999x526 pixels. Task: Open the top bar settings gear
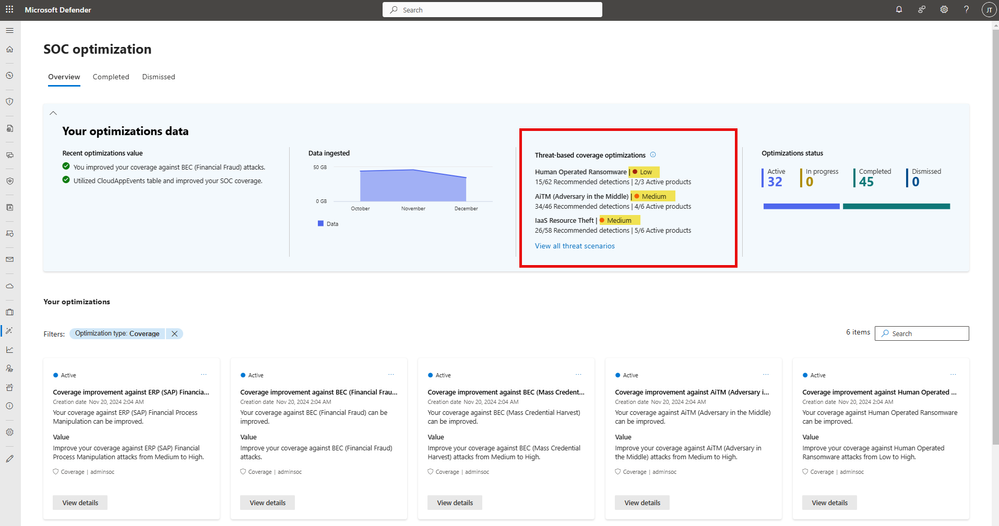[944, 10]
